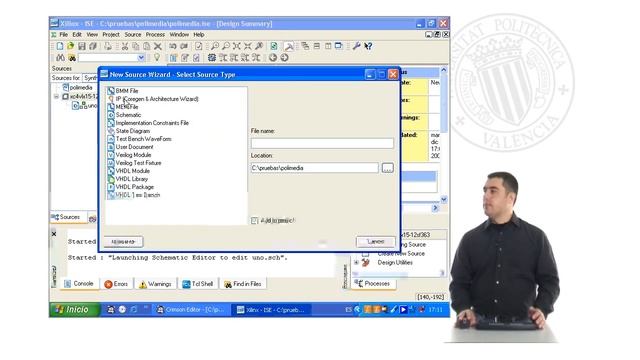
Task: Click the File name input field
Action: [322, 143]
